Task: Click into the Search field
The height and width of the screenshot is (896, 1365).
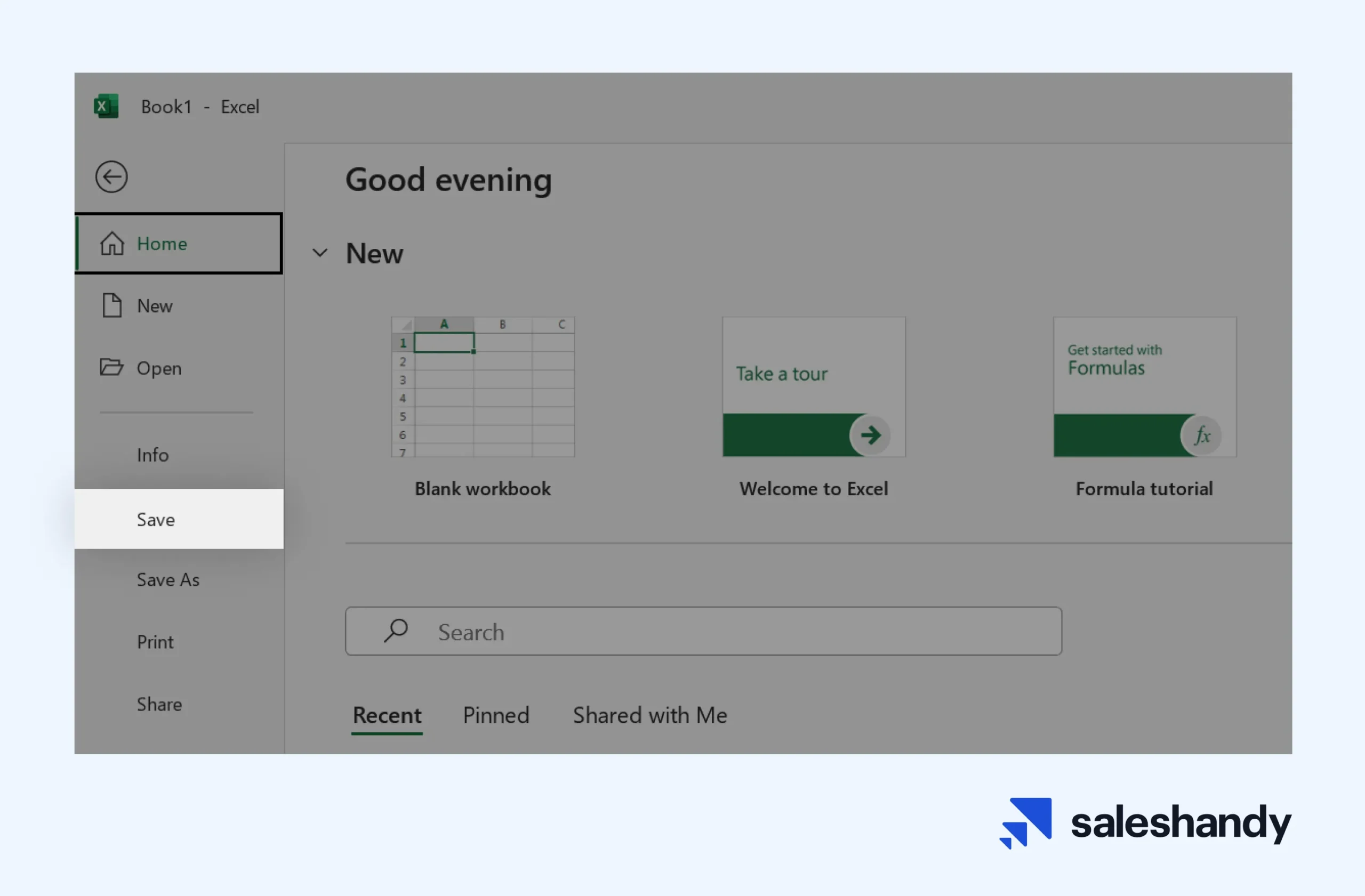Action: coord(703,631)
